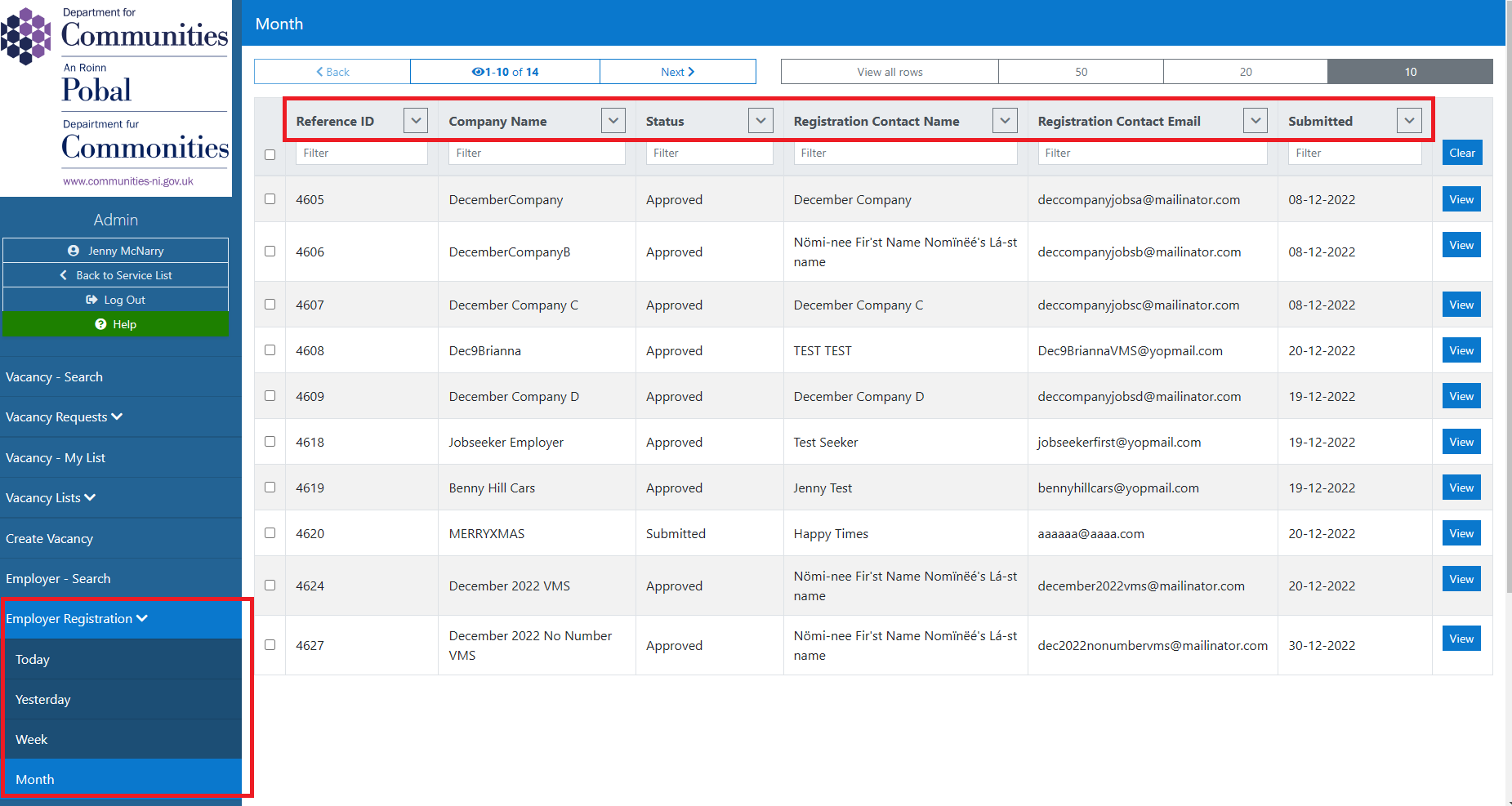1512x806 pixels.
Task: View the MERRYXMAS registration
Action: tap(1461, 533)
